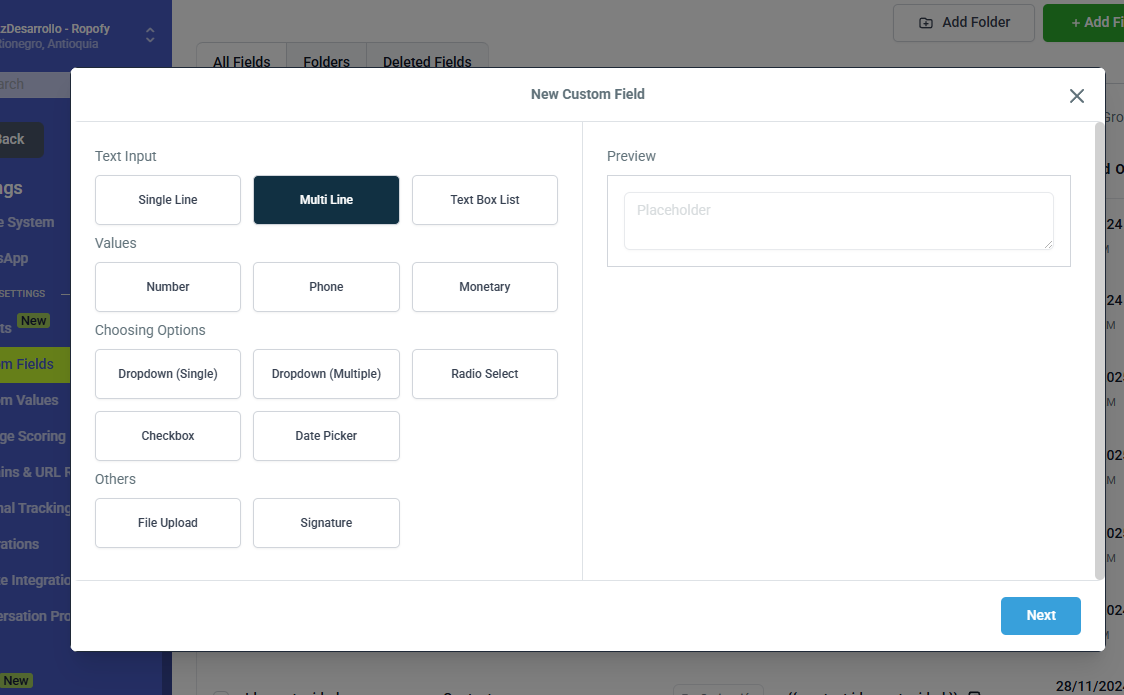Close the New Custom Field dialog
The width and height of the screenshot is (1124, 695).
pos(1076,96)
